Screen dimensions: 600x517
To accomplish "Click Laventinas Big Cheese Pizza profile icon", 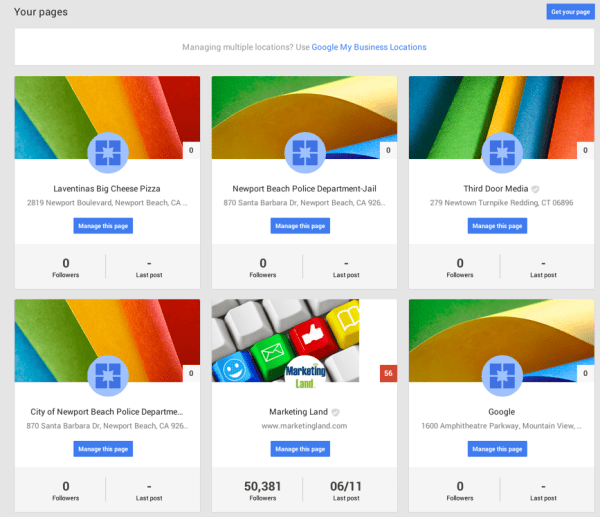I will tap(108, 153).
